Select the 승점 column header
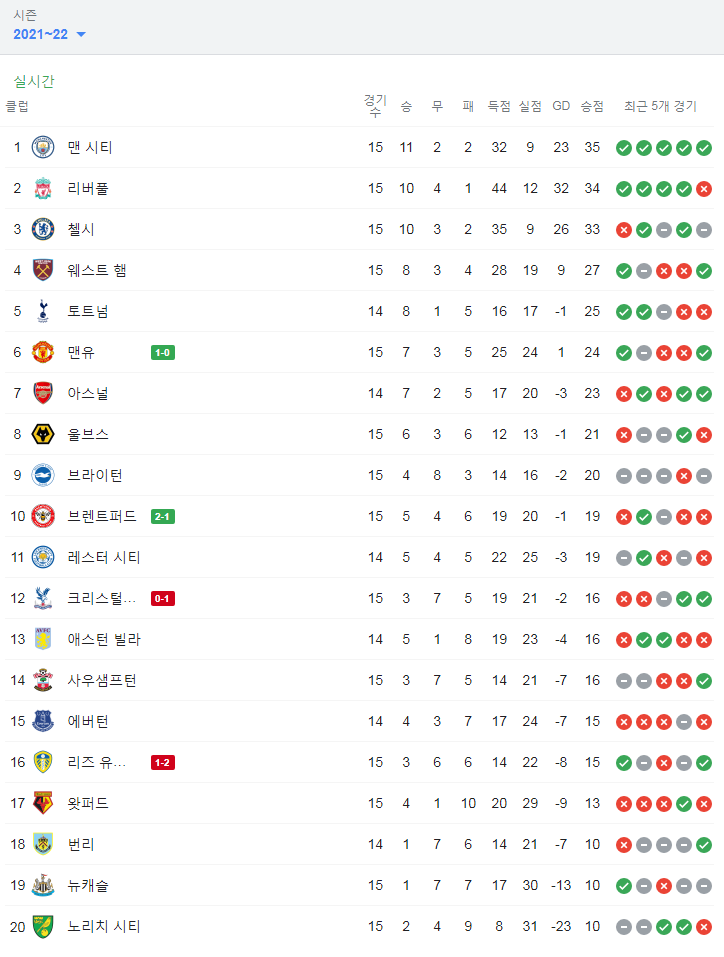 pyautogui.click(x=592, y=106)
